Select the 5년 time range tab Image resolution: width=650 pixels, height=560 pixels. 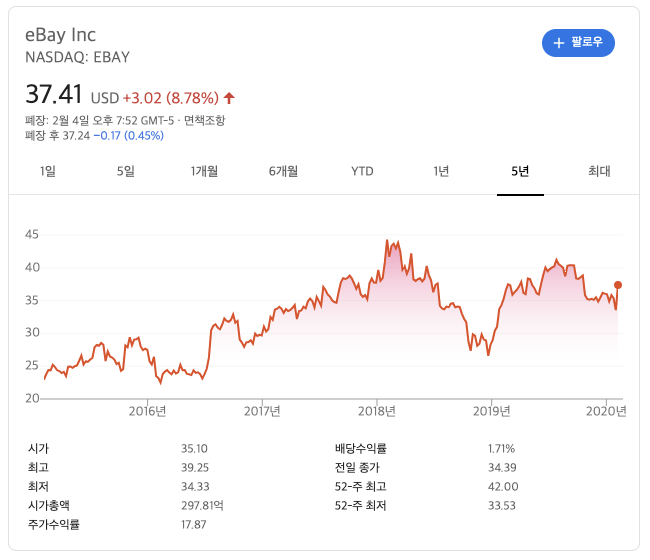(520, 171)
